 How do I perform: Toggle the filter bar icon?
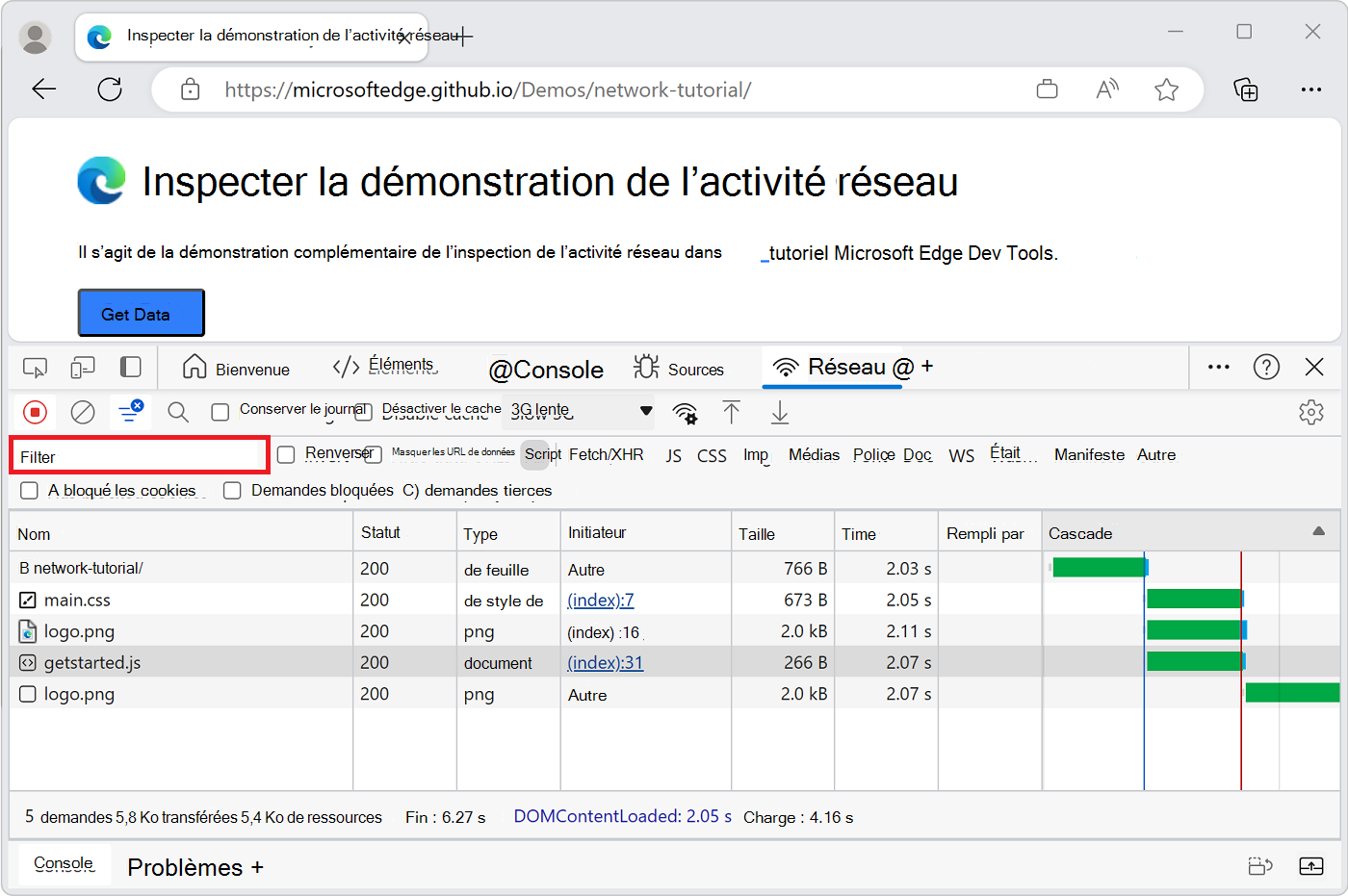coord(130,412)
